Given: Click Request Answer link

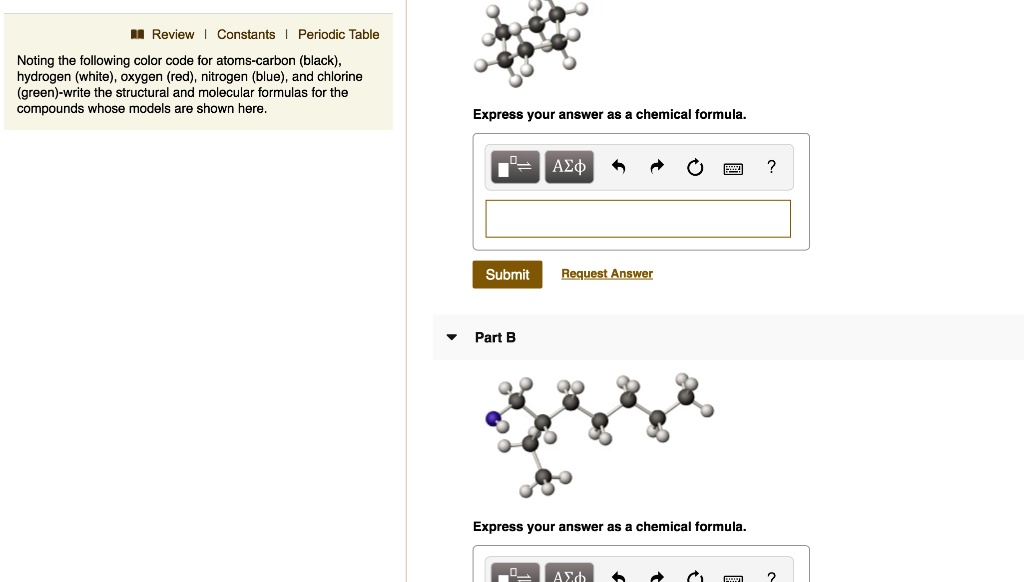Looking at the screenshot, I should 607,274.
